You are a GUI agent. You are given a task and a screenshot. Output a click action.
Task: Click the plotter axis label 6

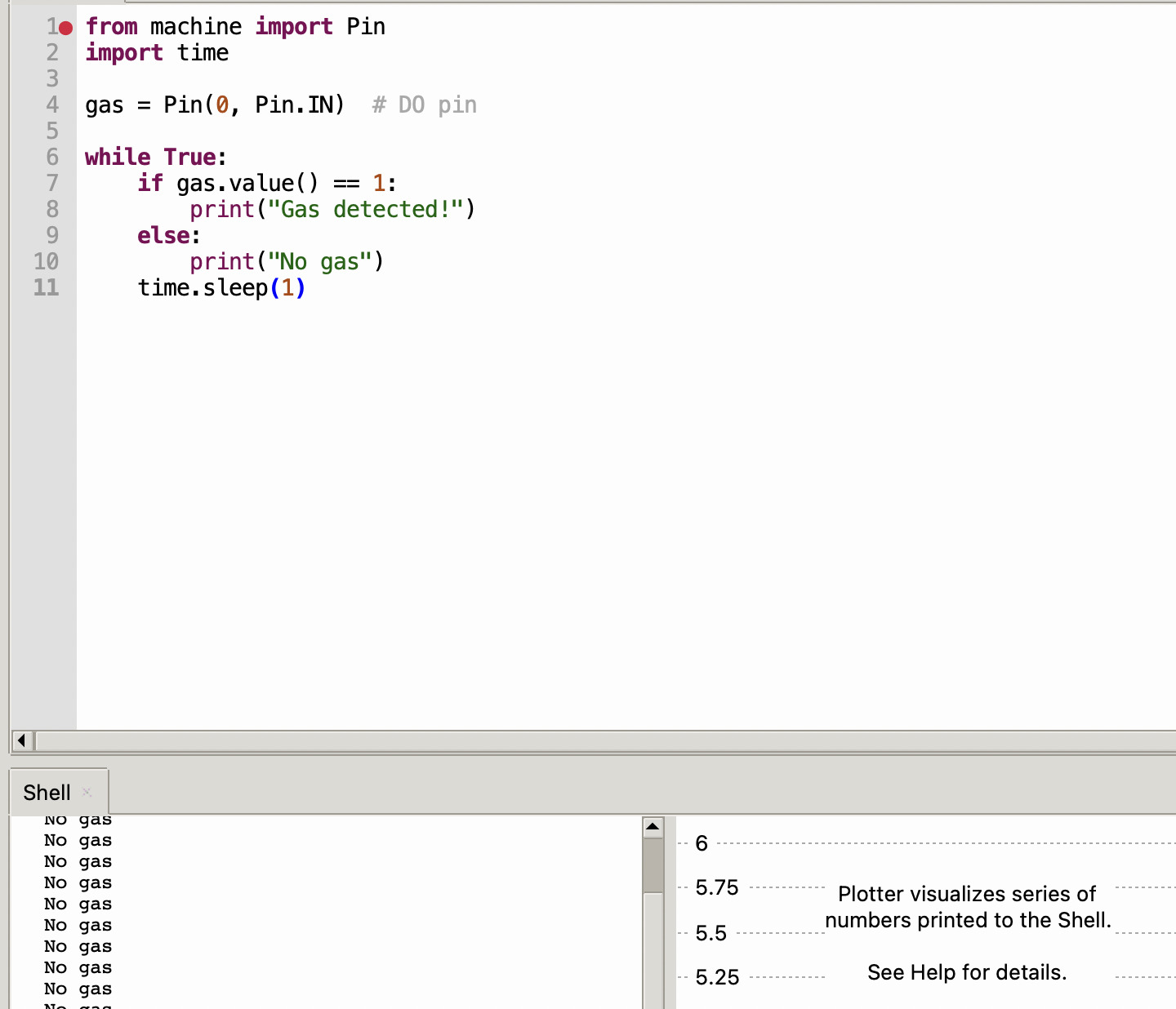[702, 843]
